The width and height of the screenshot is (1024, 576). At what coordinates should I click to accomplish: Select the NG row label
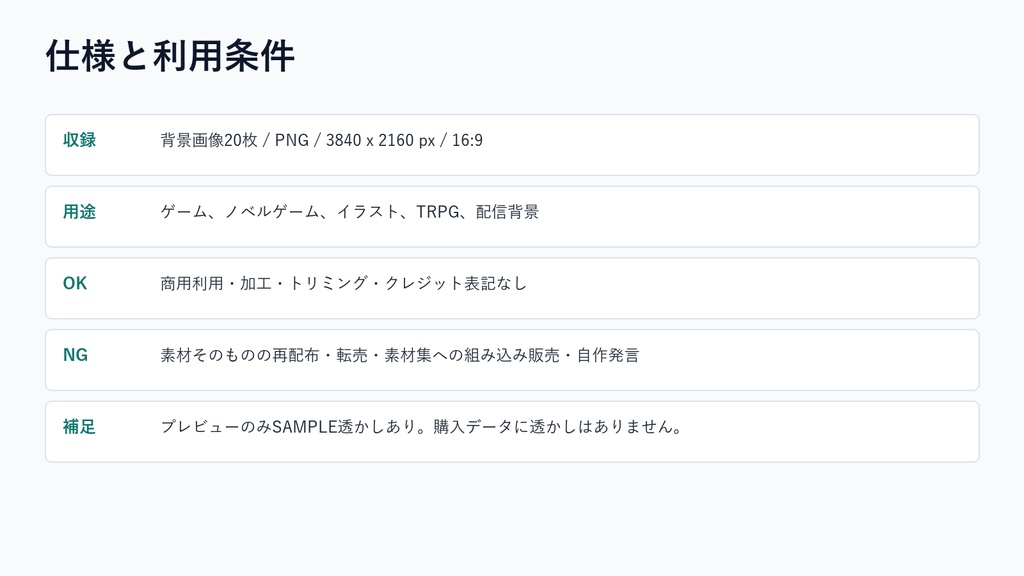(x=75, y=355)
